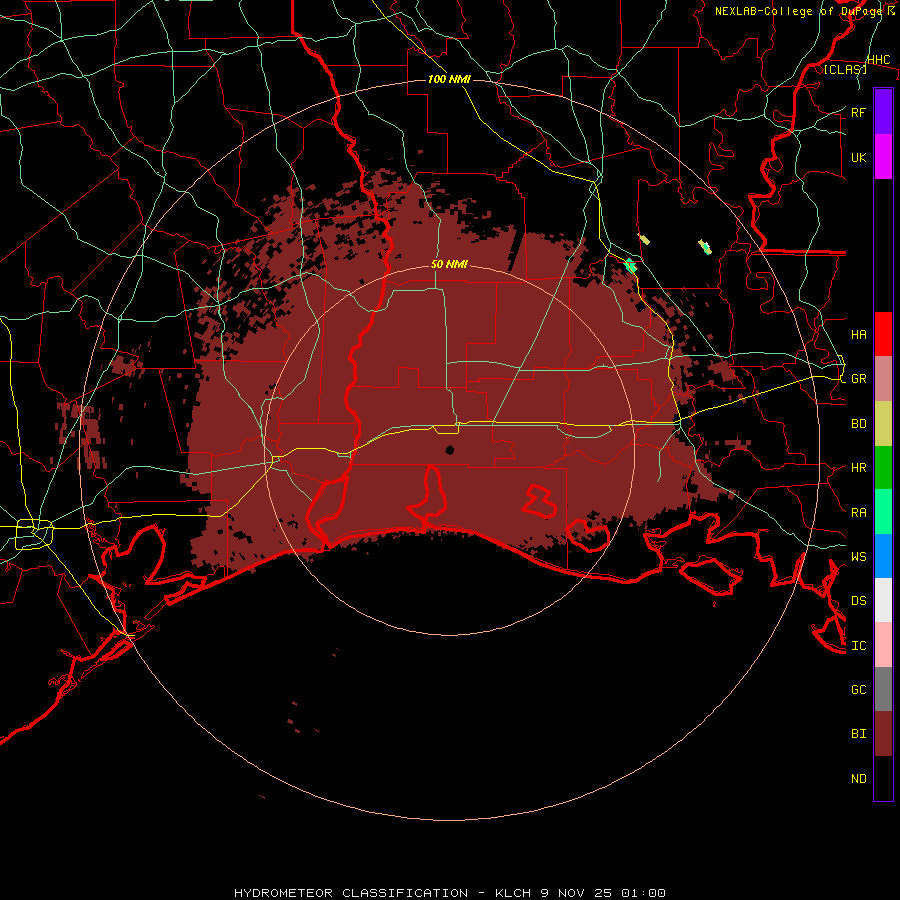Screen dimensions: 900x900
Task: Click the HR legend label
Action: (859, 468)
